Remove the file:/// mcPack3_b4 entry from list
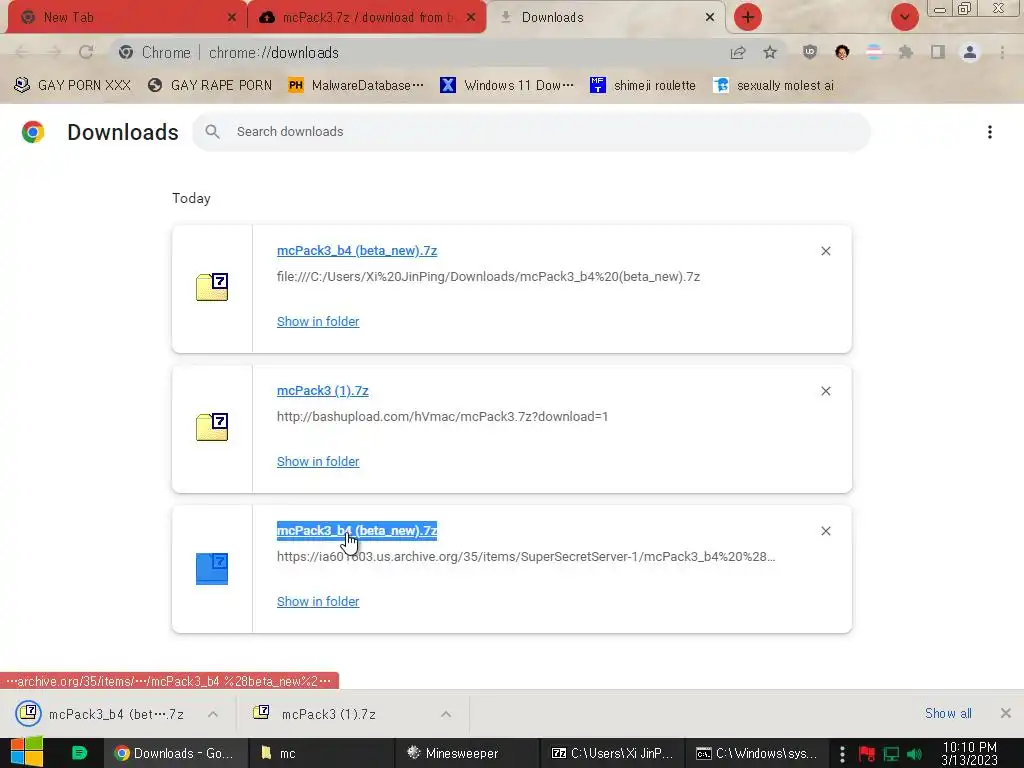The image size is (1024, 768). pos(825,251)
